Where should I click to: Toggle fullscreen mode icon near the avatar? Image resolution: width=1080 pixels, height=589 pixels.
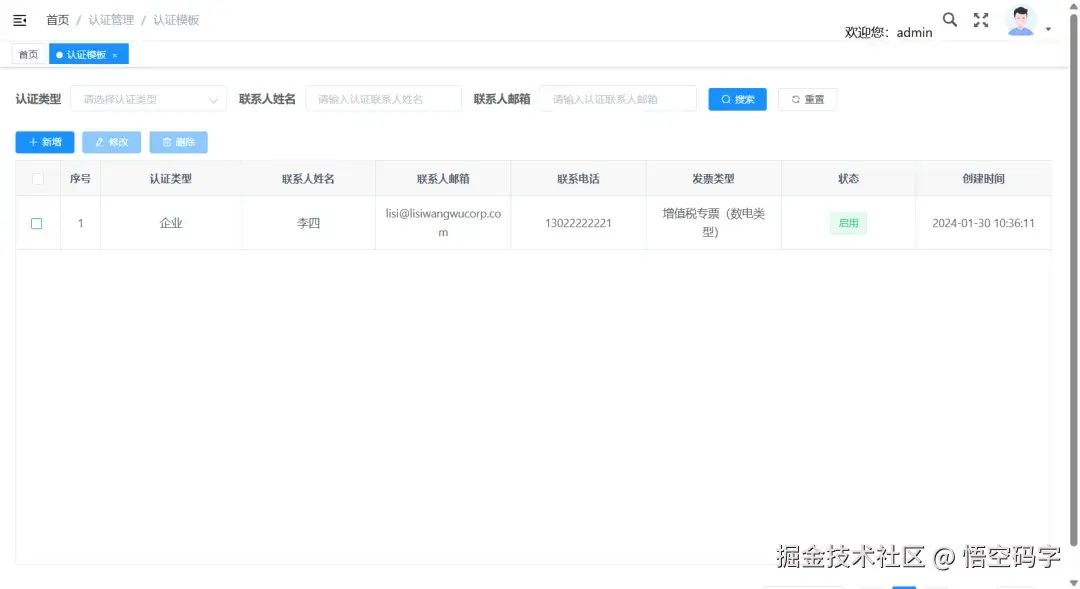pos(981,19)
